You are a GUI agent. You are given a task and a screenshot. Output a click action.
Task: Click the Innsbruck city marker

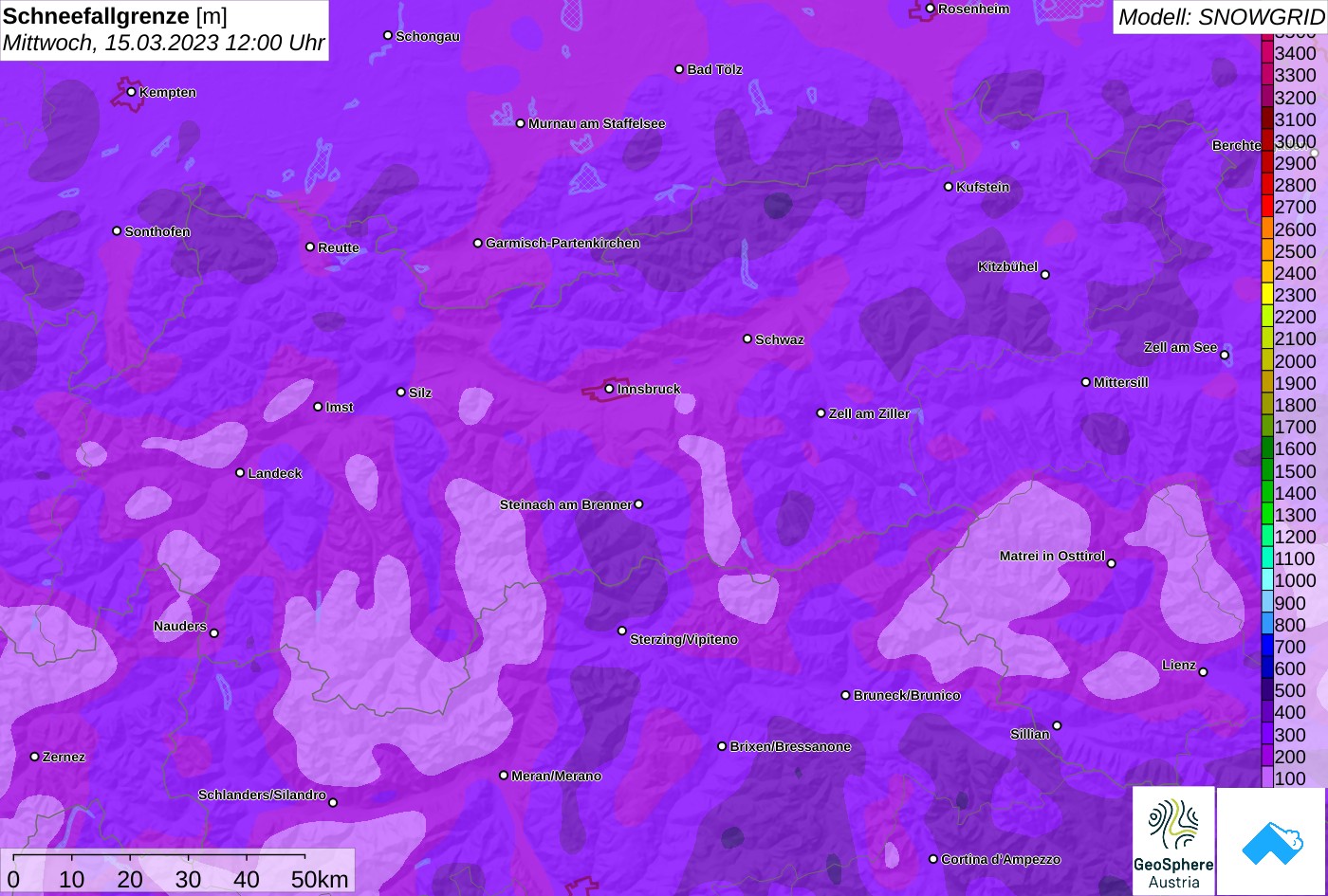[x=609, y=389]
